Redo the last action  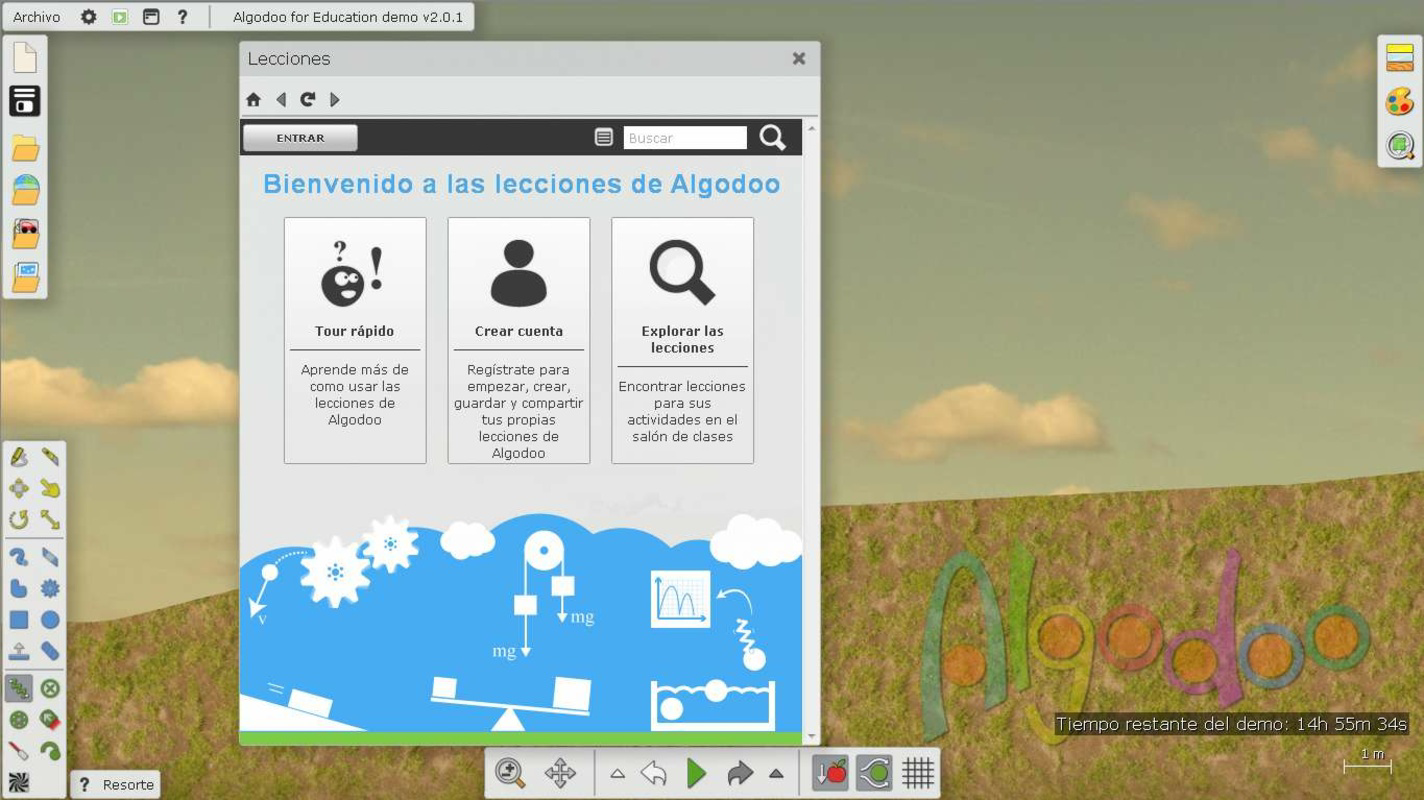coord(740,772)
